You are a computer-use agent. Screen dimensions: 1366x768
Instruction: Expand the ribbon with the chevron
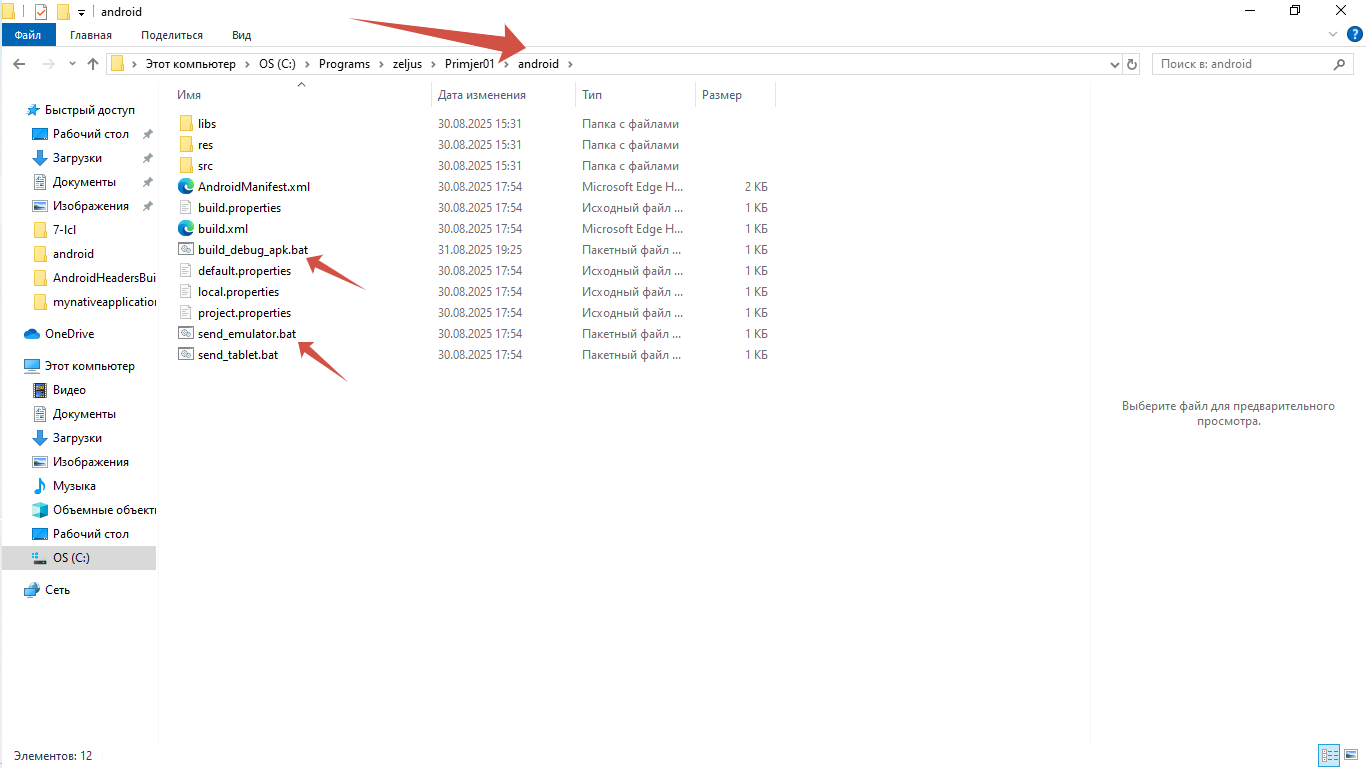click(x=1333, y=34)
